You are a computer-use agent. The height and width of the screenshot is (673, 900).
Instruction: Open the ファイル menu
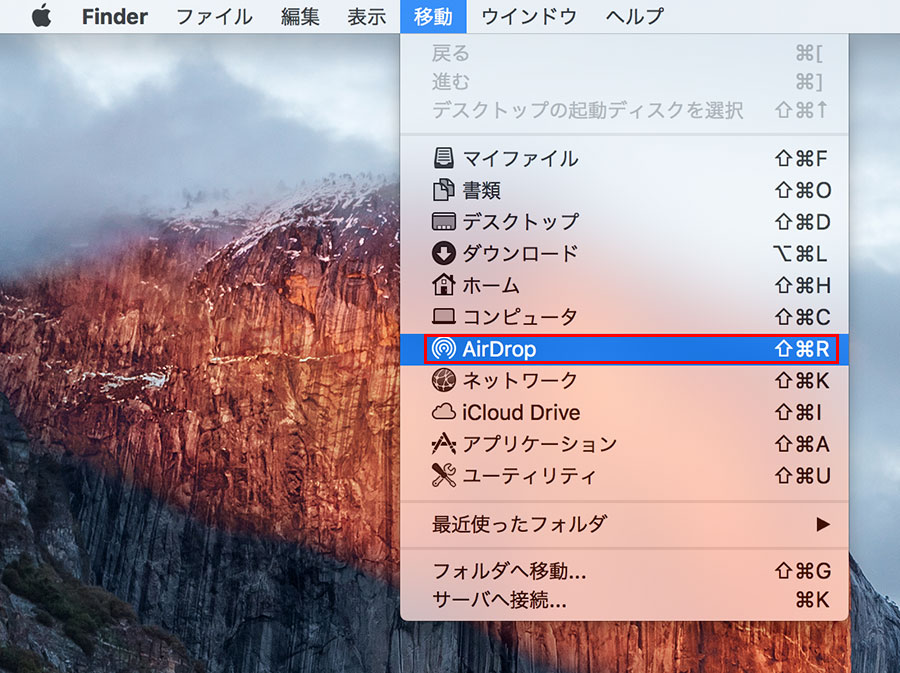click(214, 17)
